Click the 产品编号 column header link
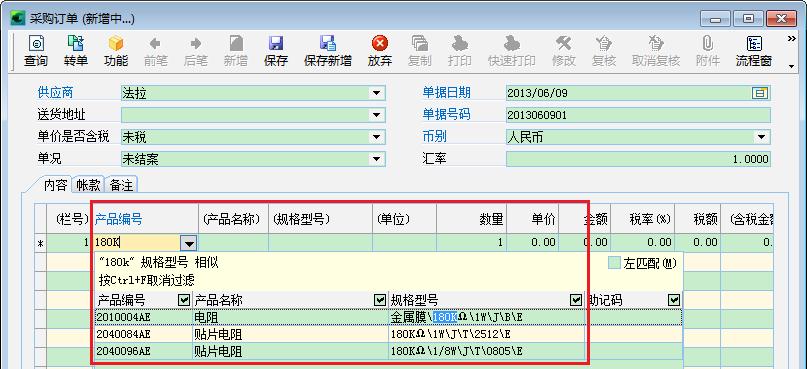Viewport: 807px width, 369px height. click(x=118, y=220)
